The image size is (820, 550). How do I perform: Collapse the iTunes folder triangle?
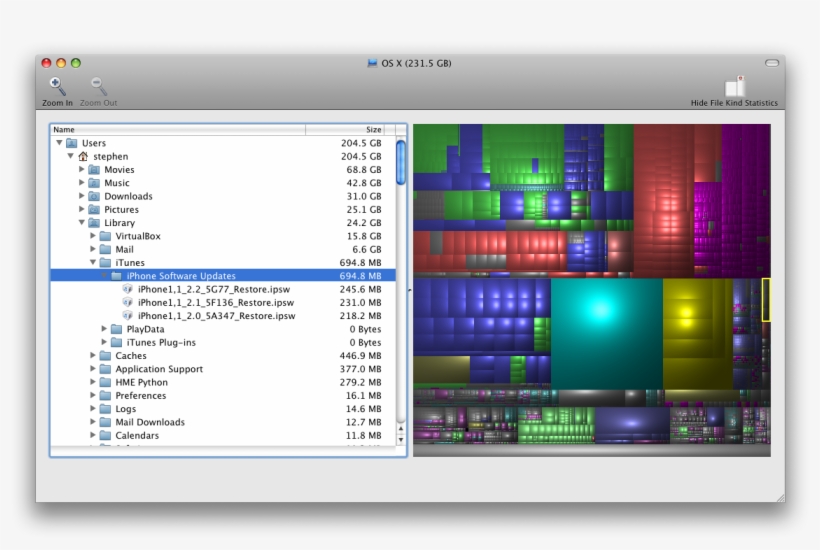point(93,262)
